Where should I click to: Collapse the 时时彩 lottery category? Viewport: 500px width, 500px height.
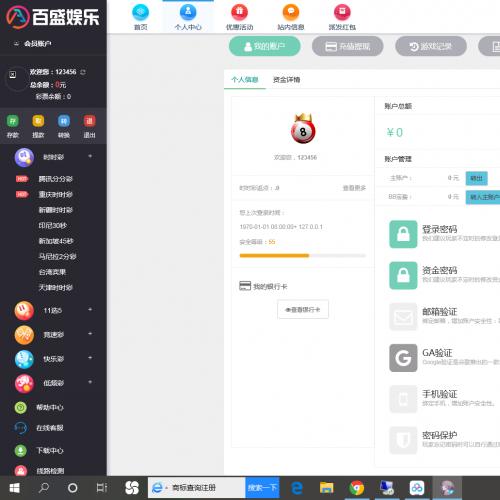point(90,156)
